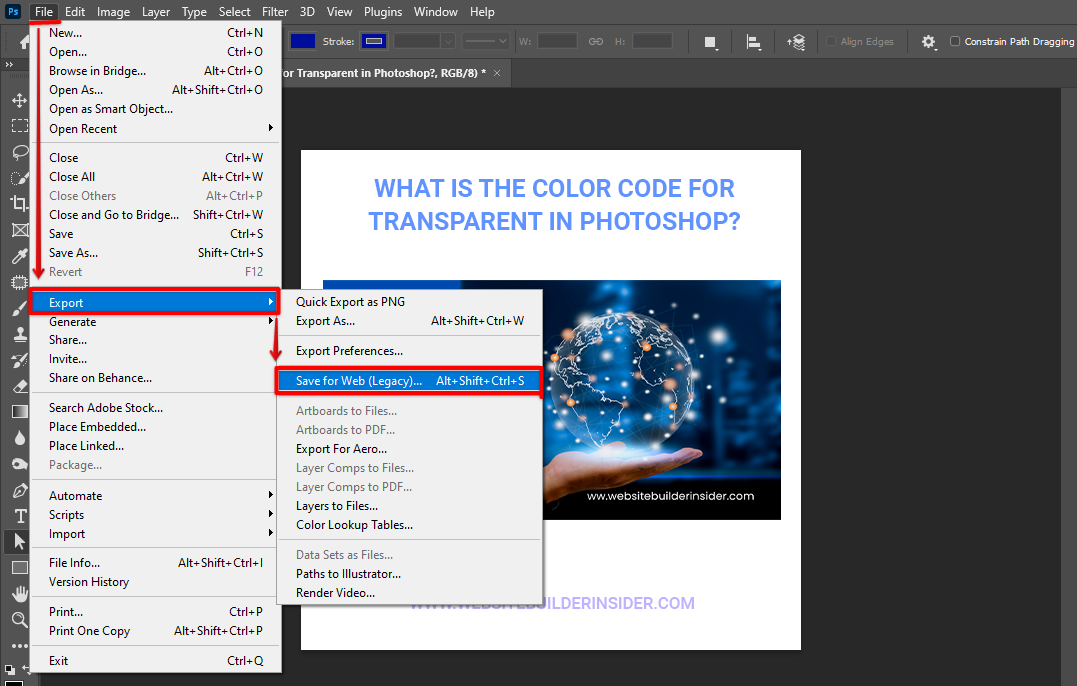The image size is (1077, 686).
Task: Click the blue Fill color swatch
Action: [303, 41]
